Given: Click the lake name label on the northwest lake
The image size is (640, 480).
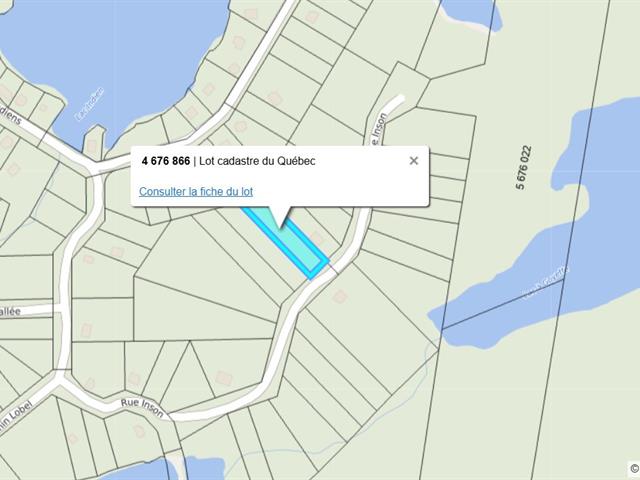Looking at the screenshot, I should pyautogui.click(x=89, y=104).
